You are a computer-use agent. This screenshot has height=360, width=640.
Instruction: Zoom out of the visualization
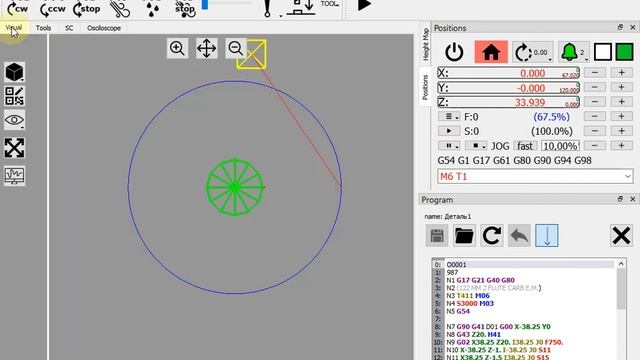[236, 48]
